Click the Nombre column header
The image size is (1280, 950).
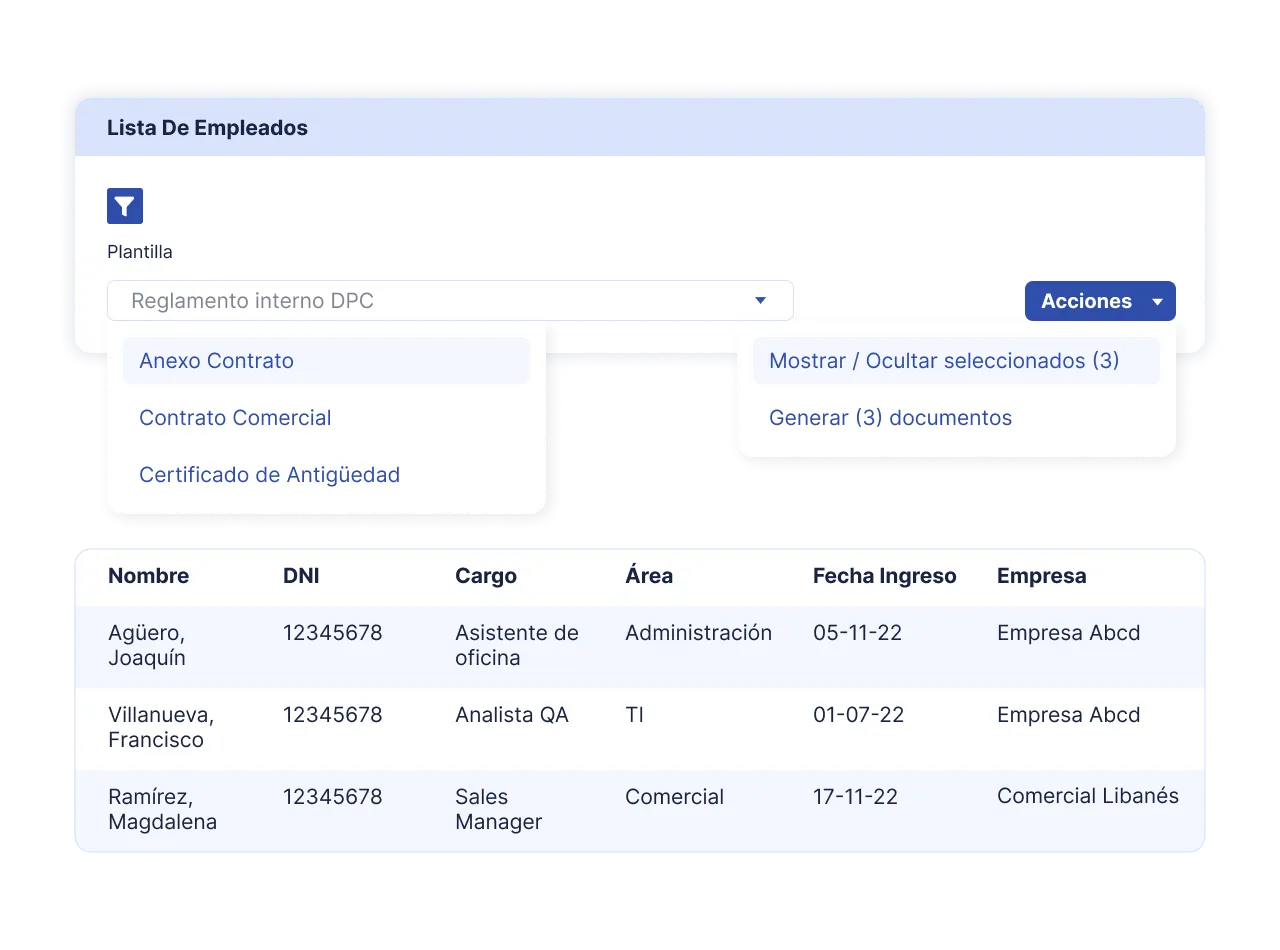click(148, 576)
